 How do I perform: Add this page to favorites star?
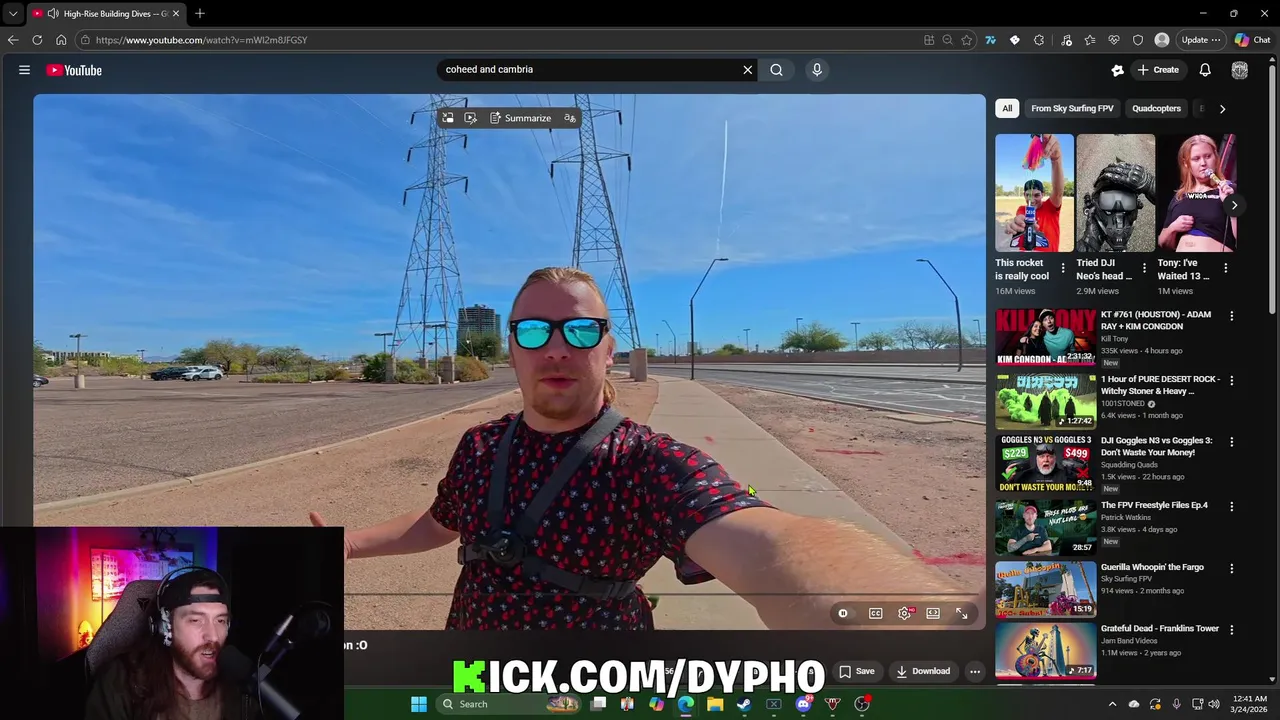(x=966, y=40)
